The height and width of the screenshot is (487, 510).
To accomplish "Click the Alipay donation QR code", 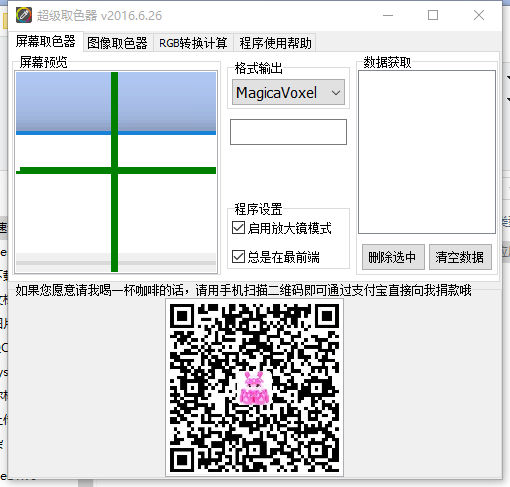I will [x=254, y=388].
